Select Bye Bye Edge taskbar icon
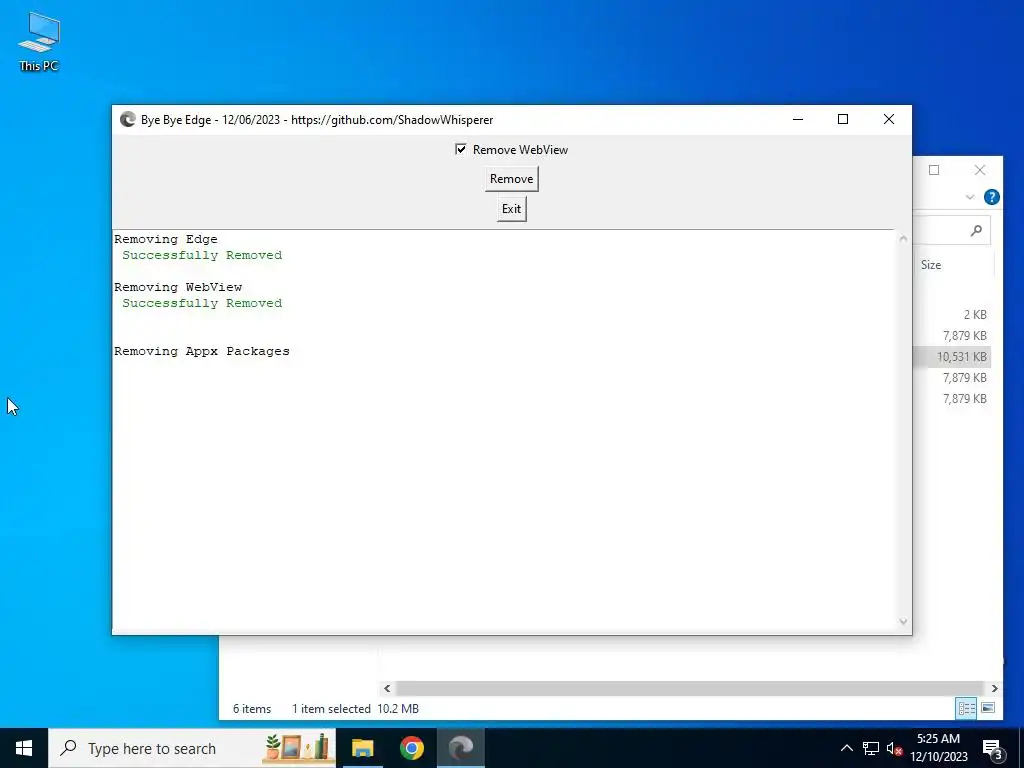 pos(461,748)
